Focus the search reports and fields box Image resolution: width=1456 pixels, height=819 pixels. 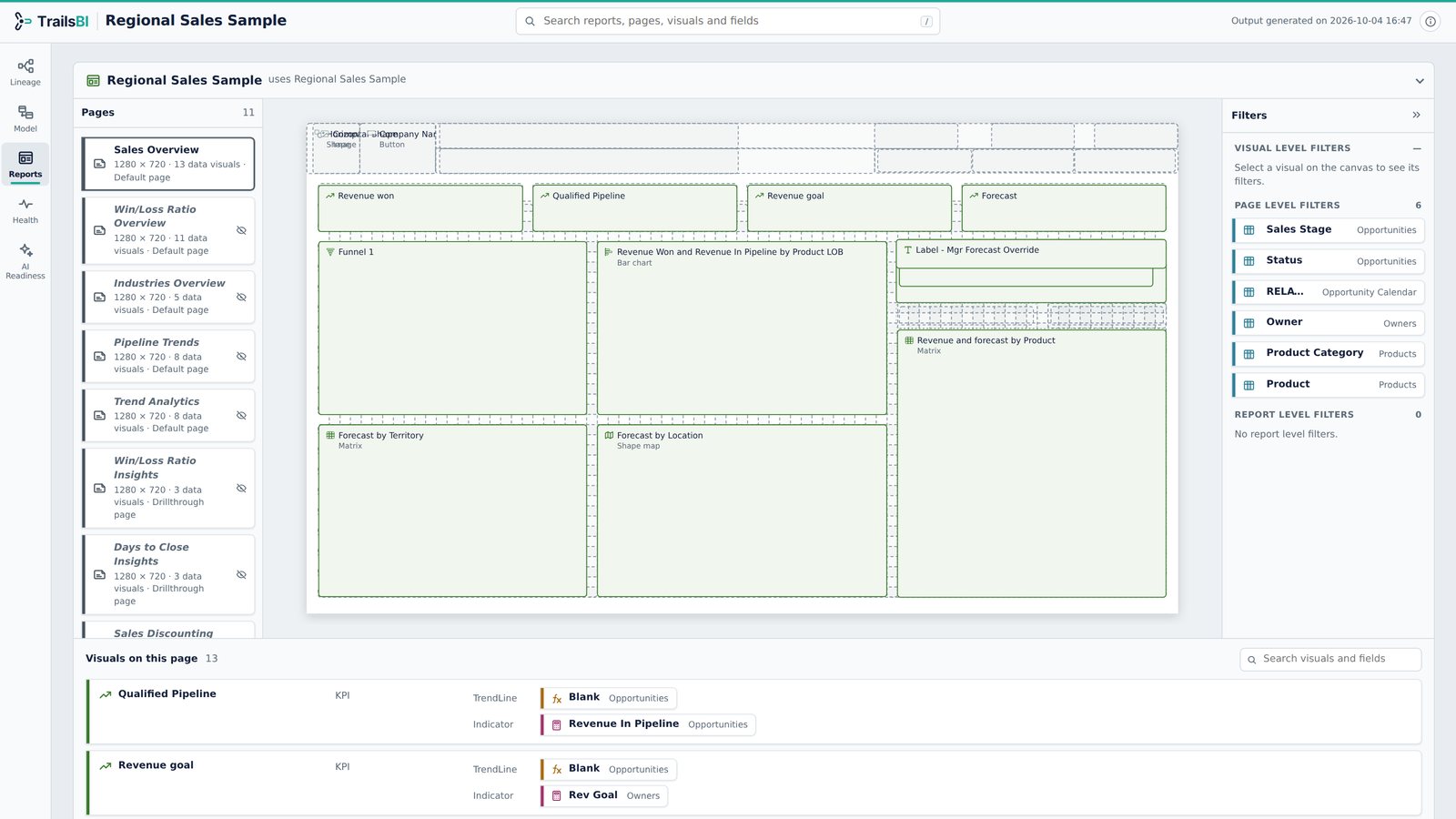[x=728, y=21]
